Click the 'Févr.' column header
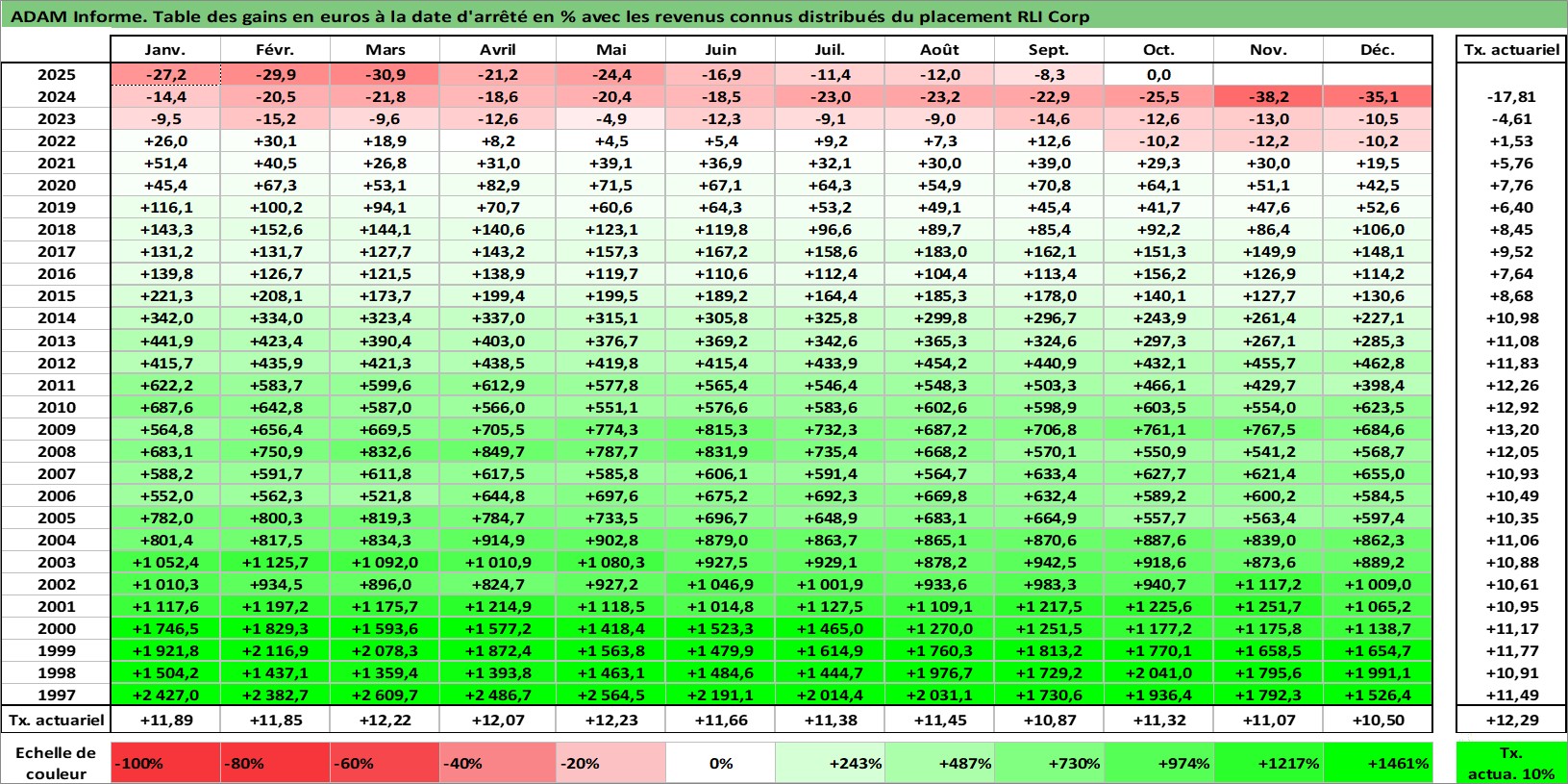Viewport: 1568px width, 784px height. pos(275,50)
